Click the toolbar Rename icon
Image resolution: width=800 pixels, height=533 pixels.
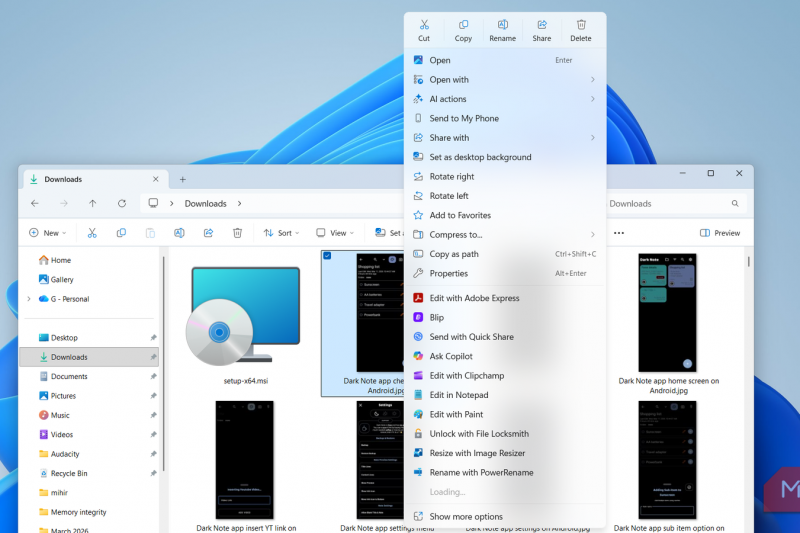(x=179, y=233)
